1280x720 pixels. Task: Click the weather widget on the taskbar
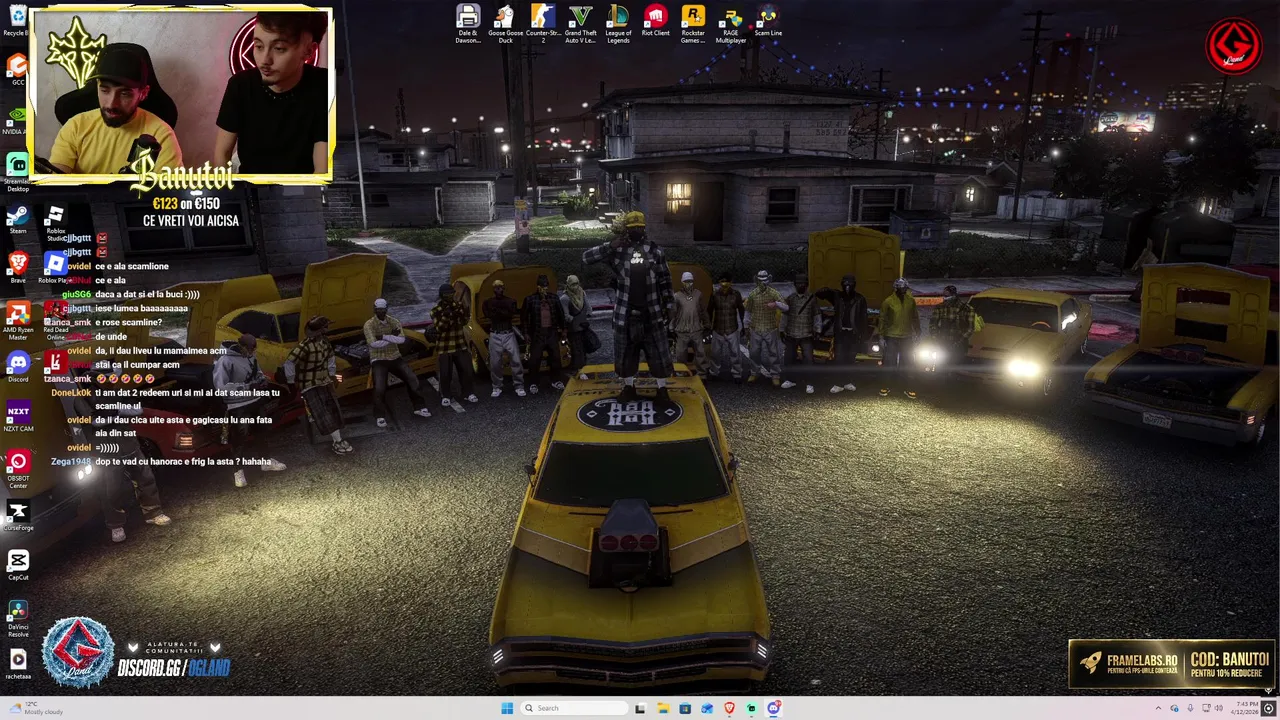click(x=38, y=708)
